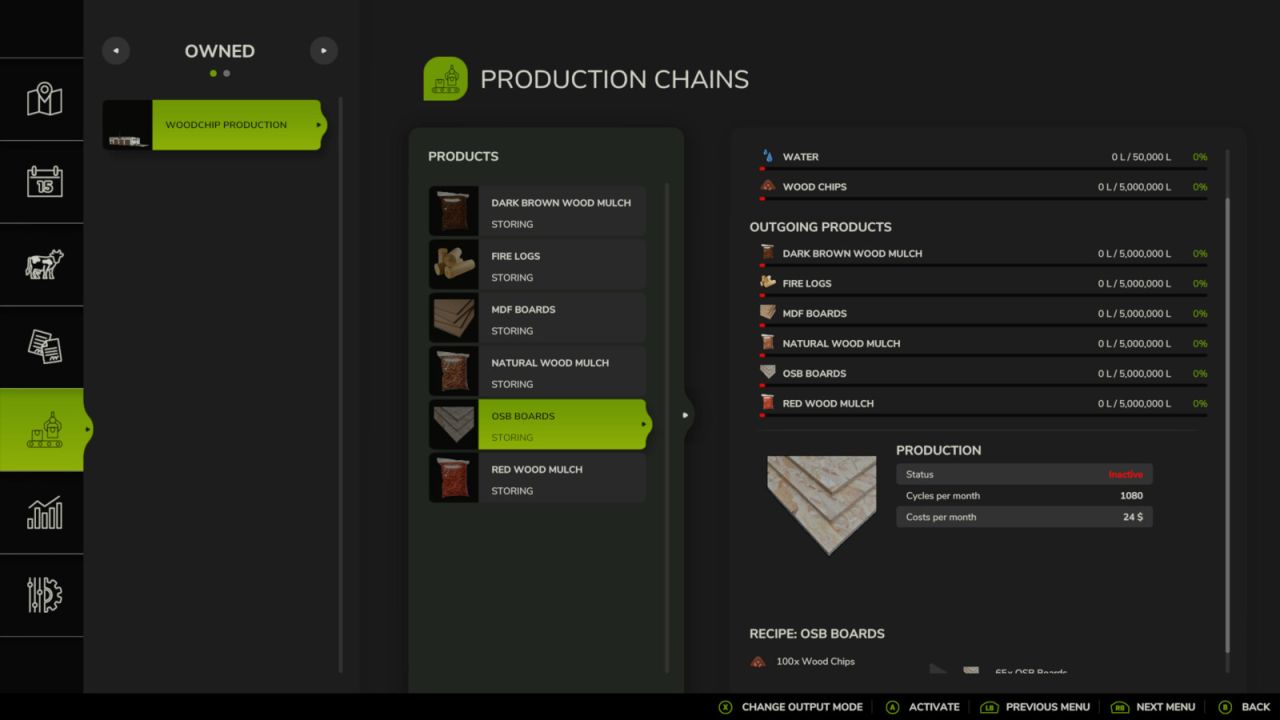Screen dimensions: 1280x720
Task: Select Dark Brown Wood Mulch product
Action: (x=537, y=212)
